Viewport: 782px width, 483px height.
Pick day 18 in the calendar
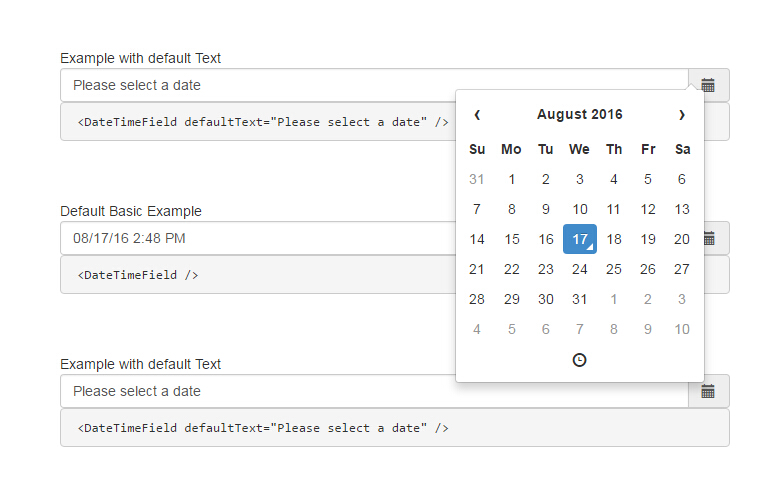614,240
